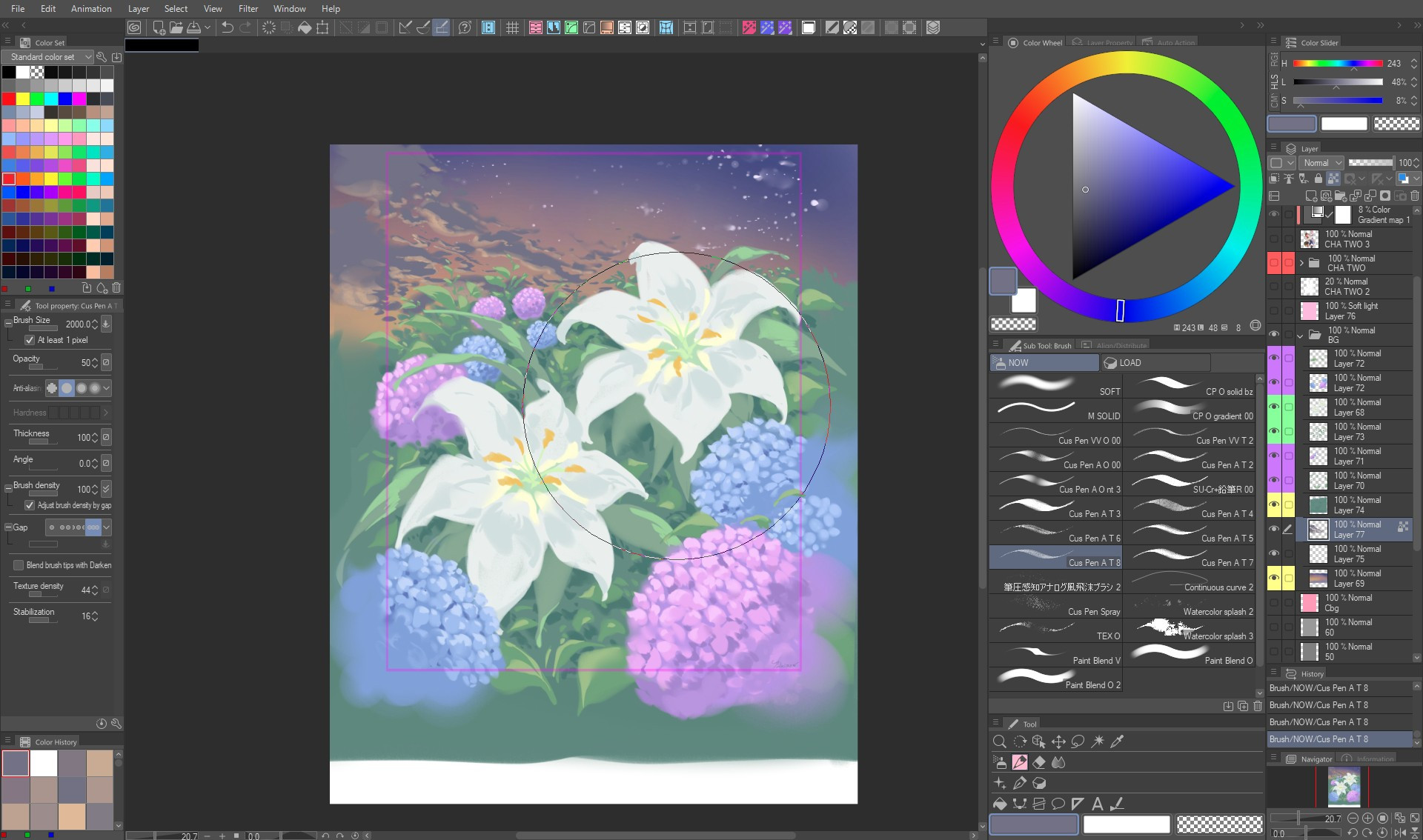1423x840 pixels.
Task: Select the Decoration sparkle tool
Action: point(999,783)
